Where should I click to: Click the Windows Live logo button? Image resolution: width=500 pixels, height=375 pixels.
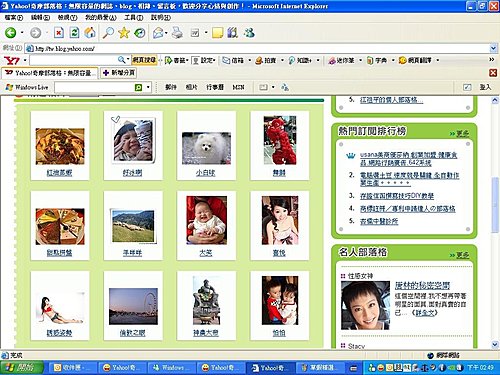pos(27,87)
